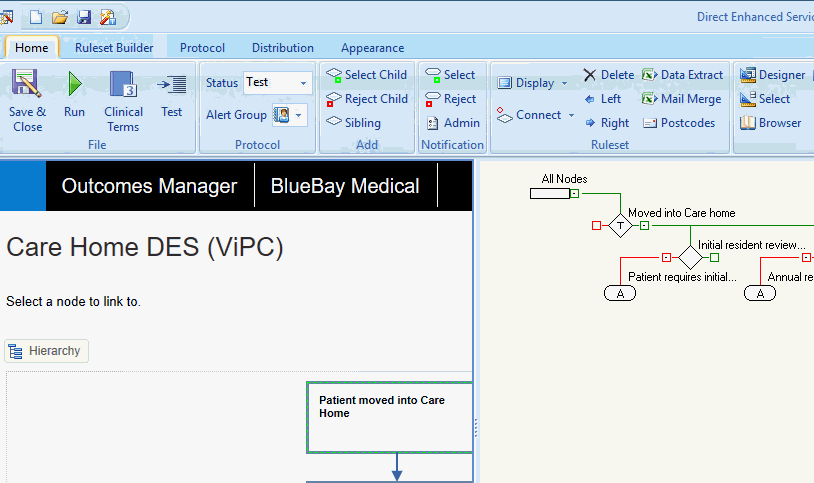
Task: Open the Clinical Terms tool
Action: (x=123, y=85)
